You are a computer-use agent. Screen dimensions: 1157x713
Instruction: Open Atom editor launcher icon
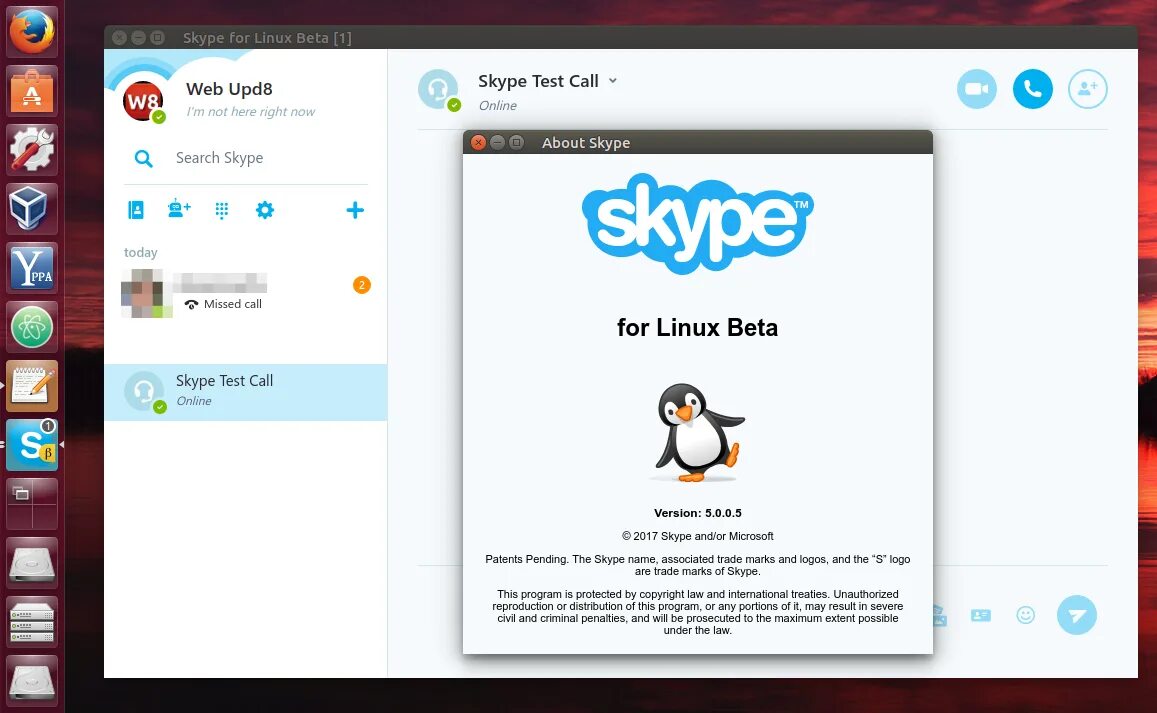[x=32, y=327]
